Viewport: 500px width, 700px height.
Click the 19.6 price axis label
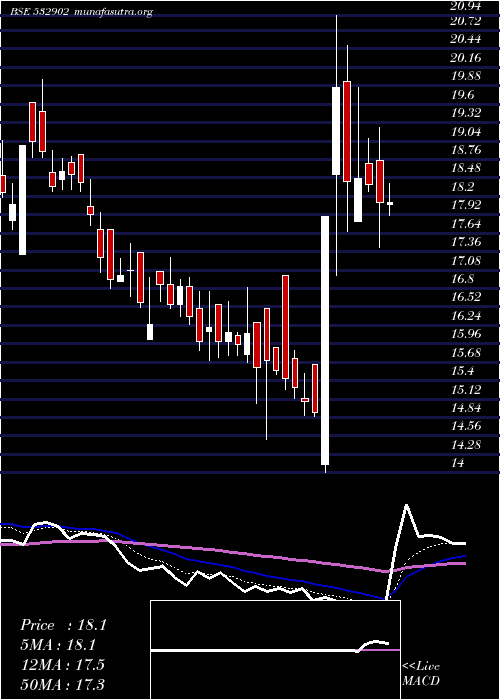click(x=463, y=95)
